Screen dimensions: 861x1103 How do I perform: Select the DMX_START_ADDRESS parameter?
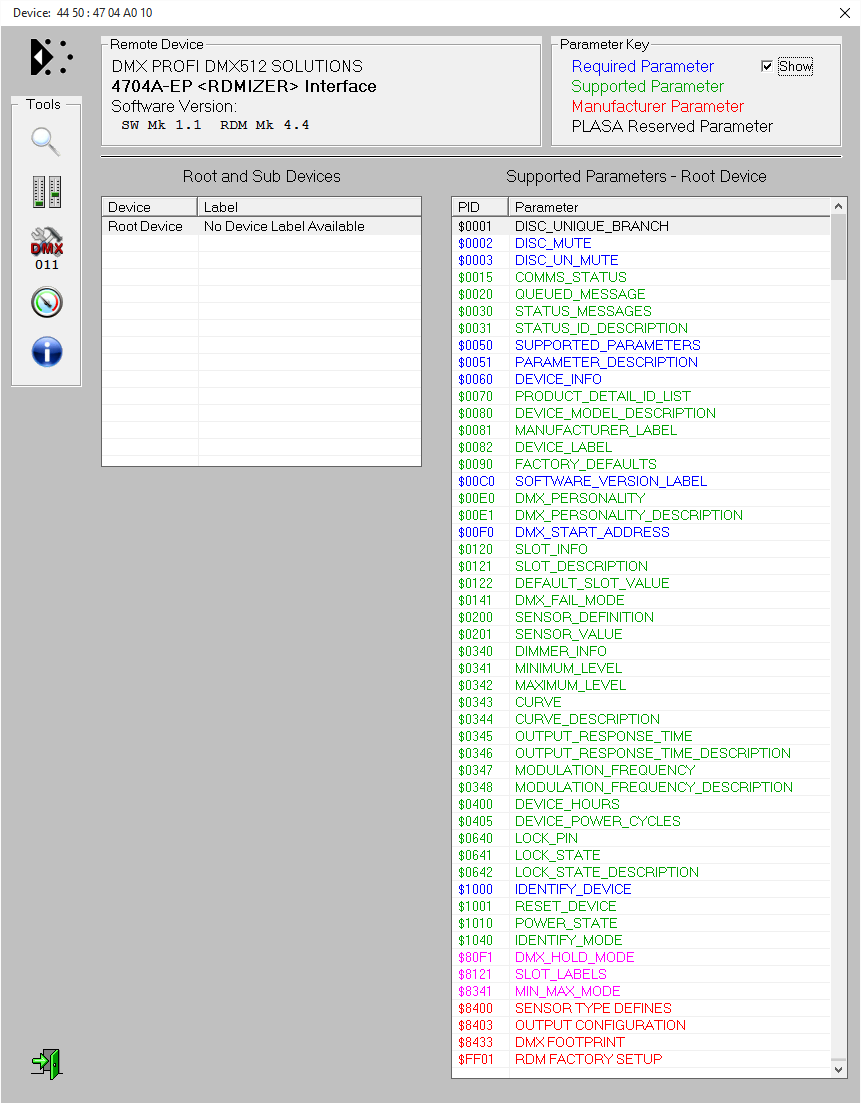click(x=592, y=532)
